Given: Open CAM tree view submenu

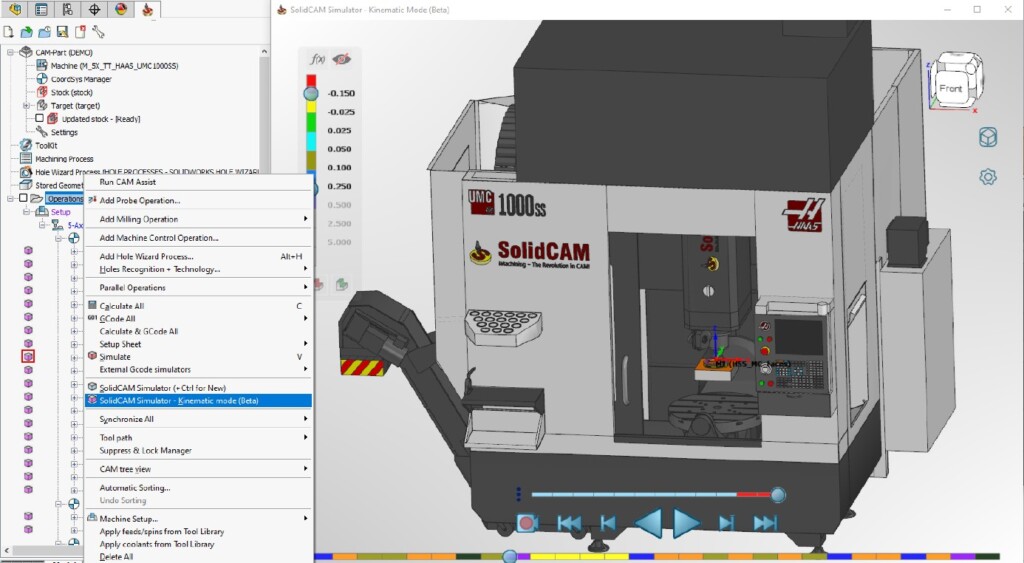Looking at the screenshot, I should (199, 469).
